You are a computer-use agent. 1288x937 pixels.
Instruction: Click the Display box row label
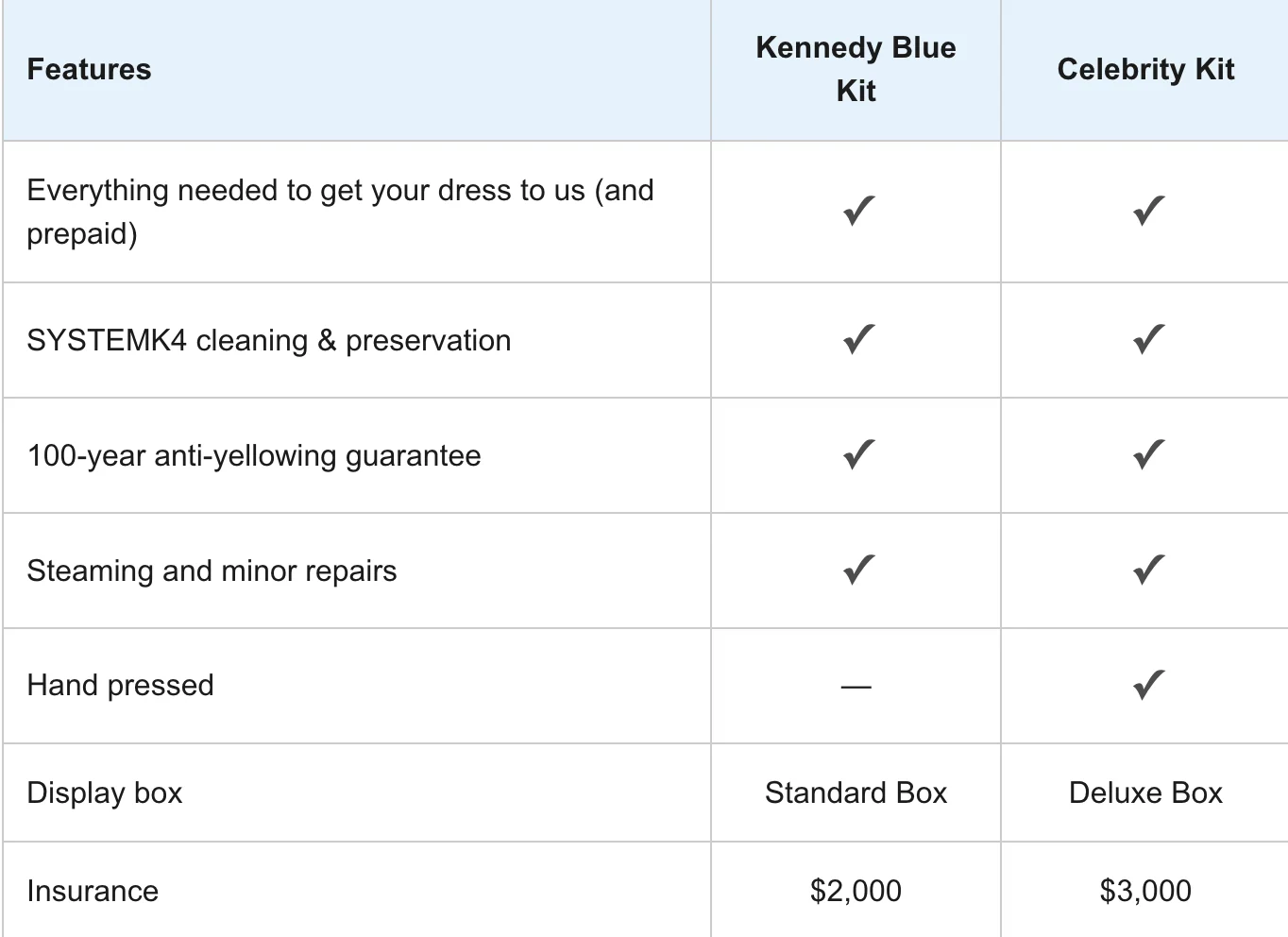click(x=105, y=792)
